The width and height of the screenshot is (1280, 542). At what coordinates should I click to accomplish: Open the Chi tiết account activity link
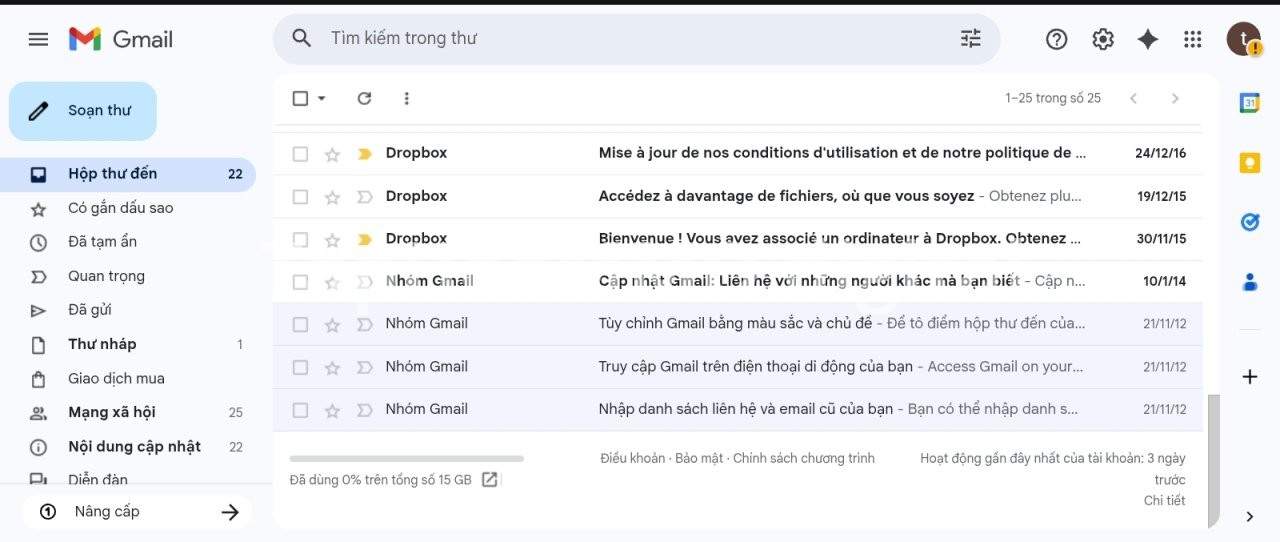(1164, 500)
